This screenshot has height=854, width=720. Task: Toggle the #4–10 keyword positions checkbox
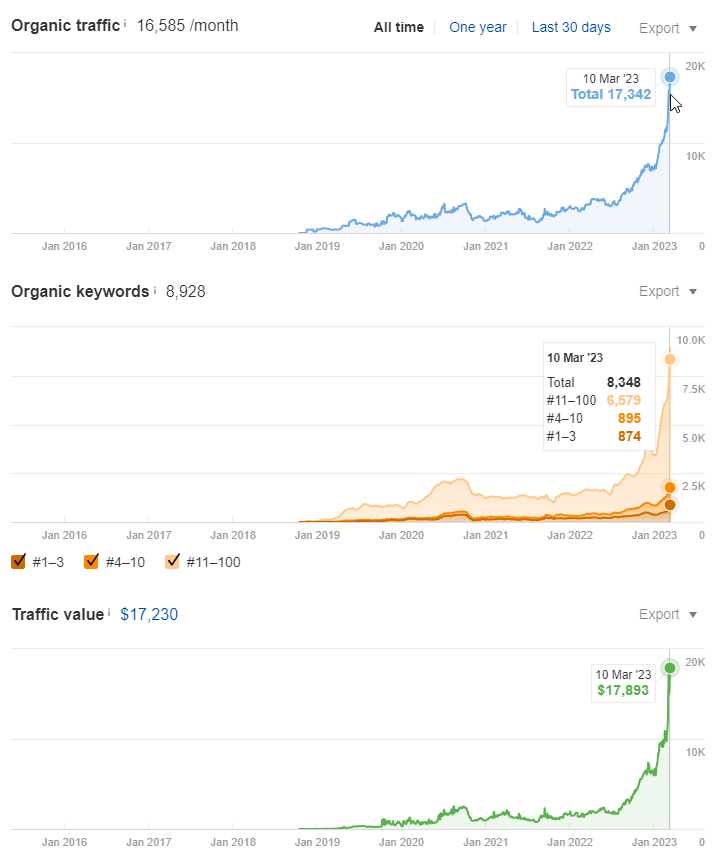(92, 561)
